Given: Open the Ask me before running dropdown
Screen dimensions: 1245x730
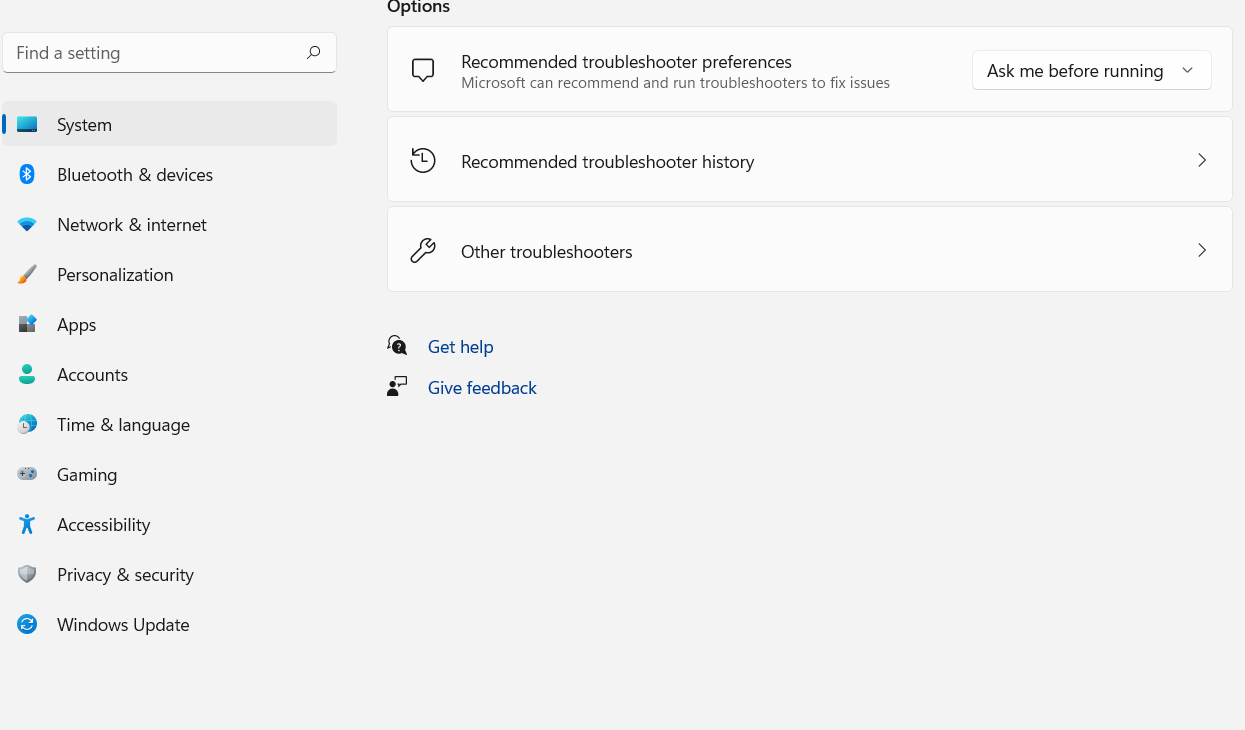Looking at the screenshot, I should point(1091,71).
